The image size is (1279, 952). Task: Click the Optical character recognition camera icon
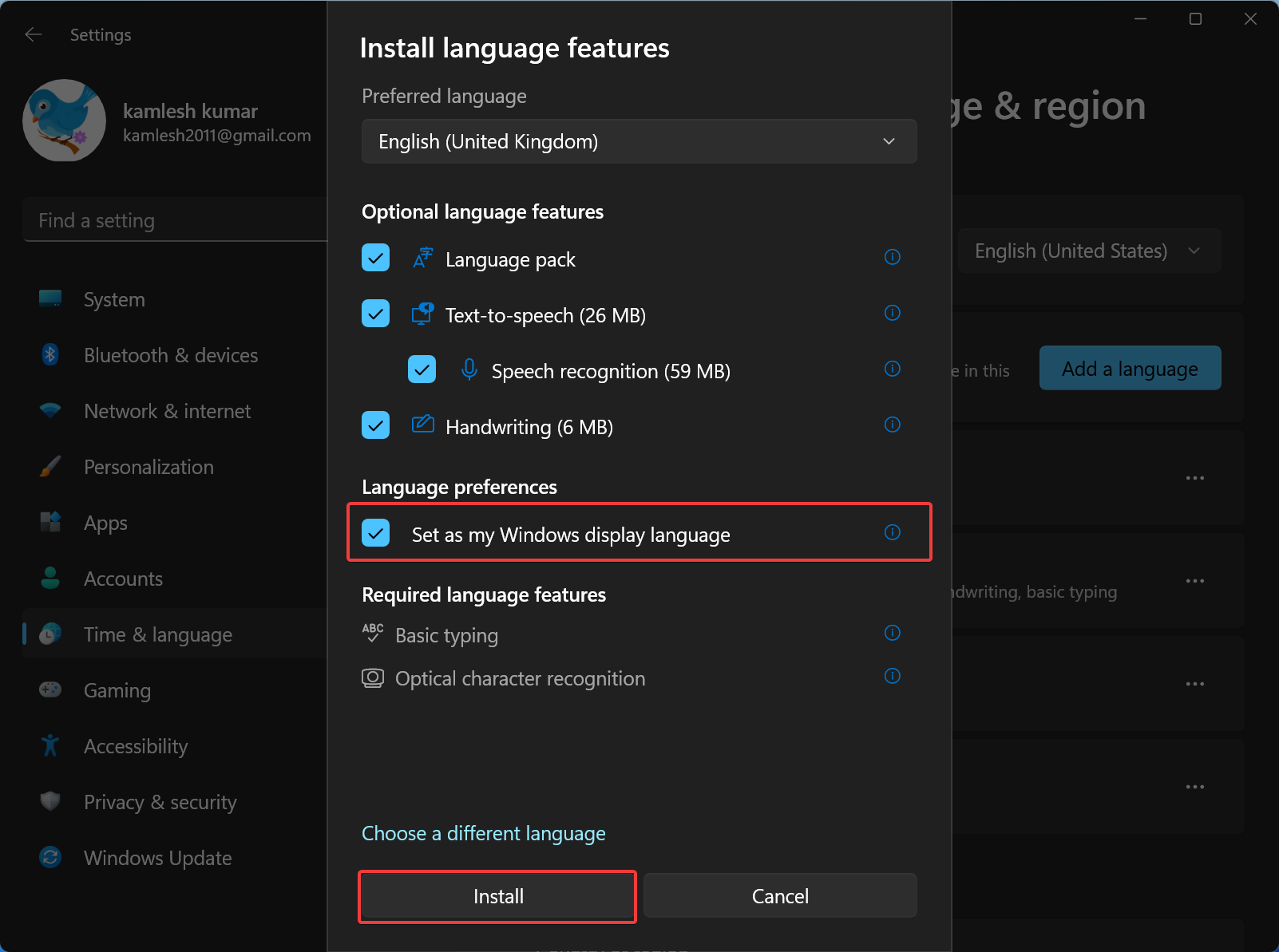click(373, 677)
